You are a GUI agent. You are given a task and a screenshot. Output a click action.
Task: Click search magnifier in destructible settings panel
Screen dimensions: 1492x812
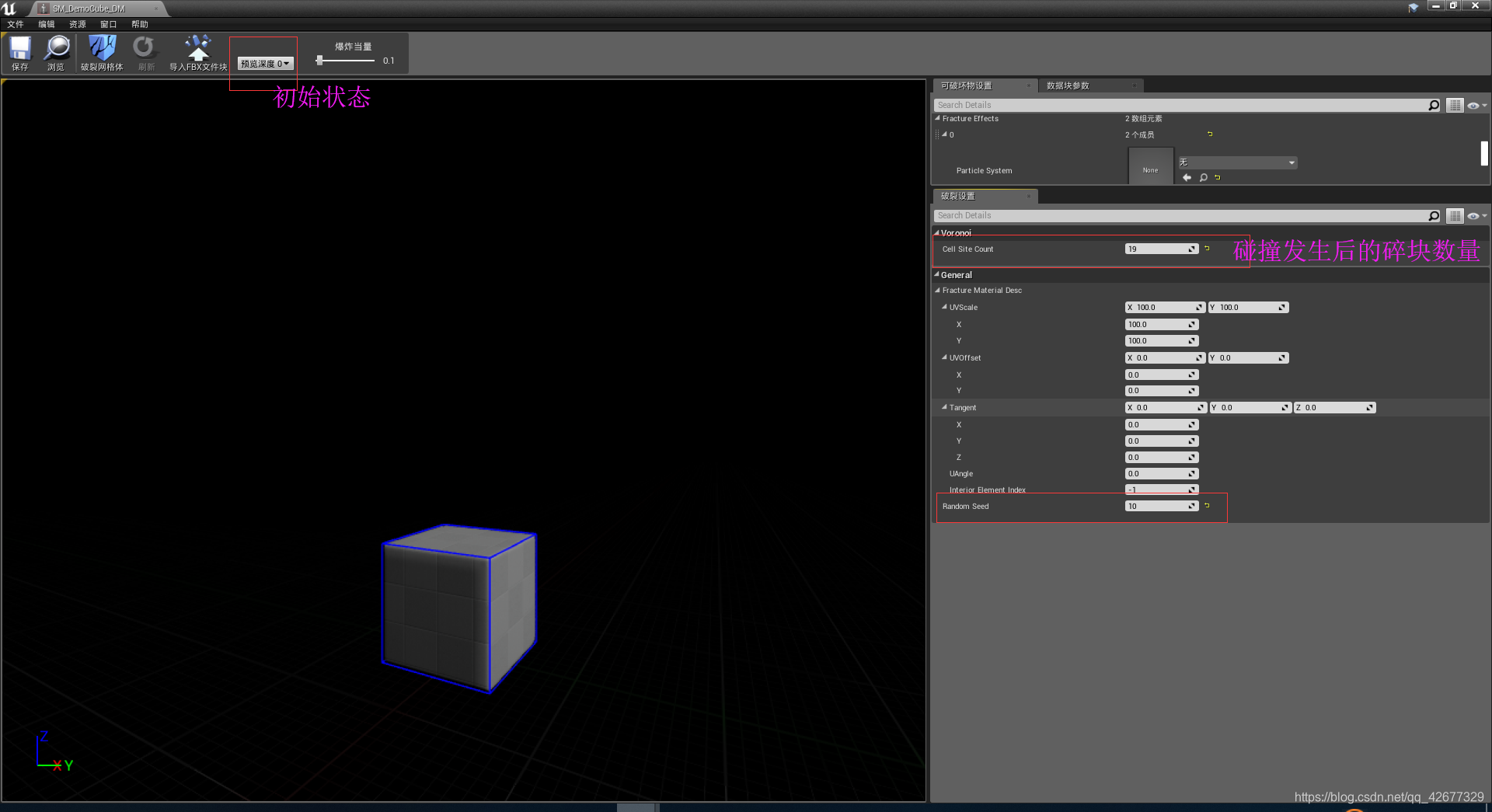pyautogui.click(x=1434, y=105)
